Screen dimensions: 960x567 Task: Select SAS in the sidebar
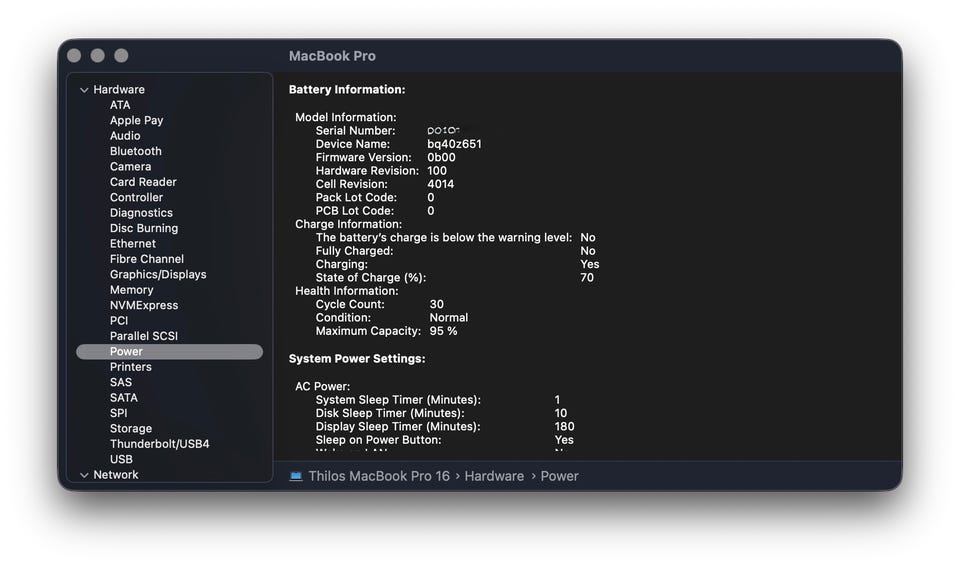121,382
